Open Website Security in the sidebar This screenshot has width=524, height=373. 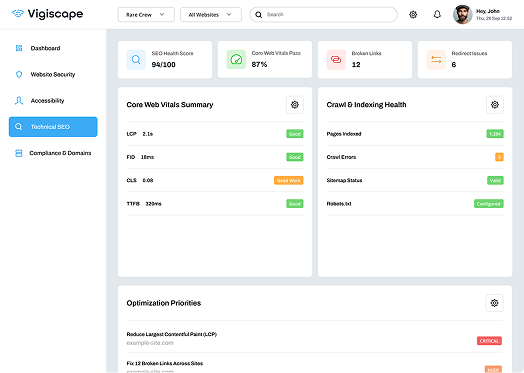click(53, 74)
